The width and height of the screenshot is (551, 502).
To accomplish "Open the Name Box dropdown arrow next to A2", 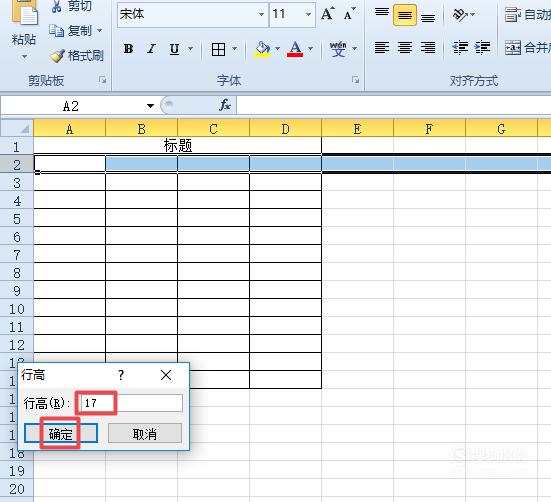I will tap(150, 106).
